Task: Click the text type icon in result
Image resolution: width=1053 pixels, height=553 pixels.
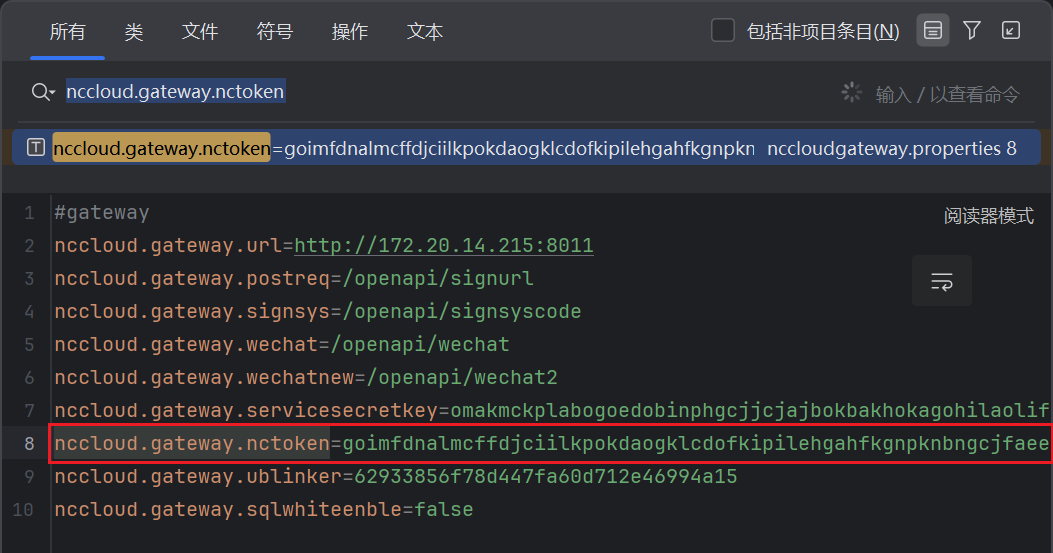Action: (x=36, y=148)
